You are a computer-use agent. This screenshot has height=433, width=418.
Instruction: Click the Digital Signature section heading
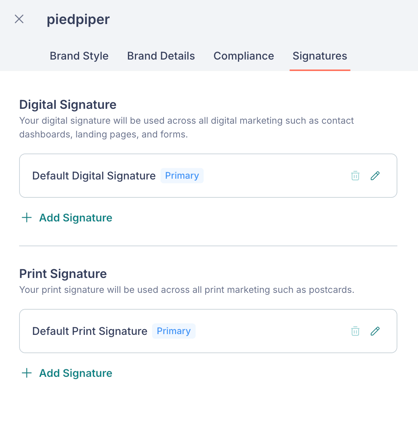pos(68,105)
